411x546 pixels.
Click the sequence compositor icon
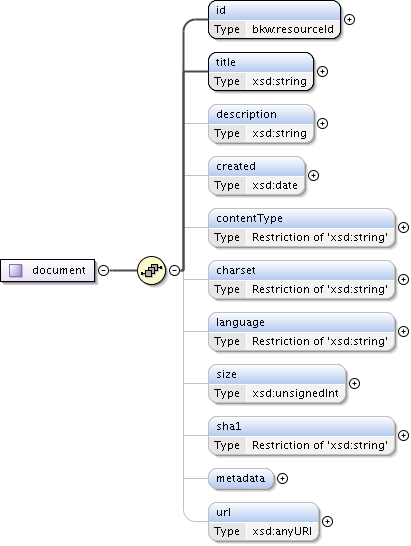point(151,270)
